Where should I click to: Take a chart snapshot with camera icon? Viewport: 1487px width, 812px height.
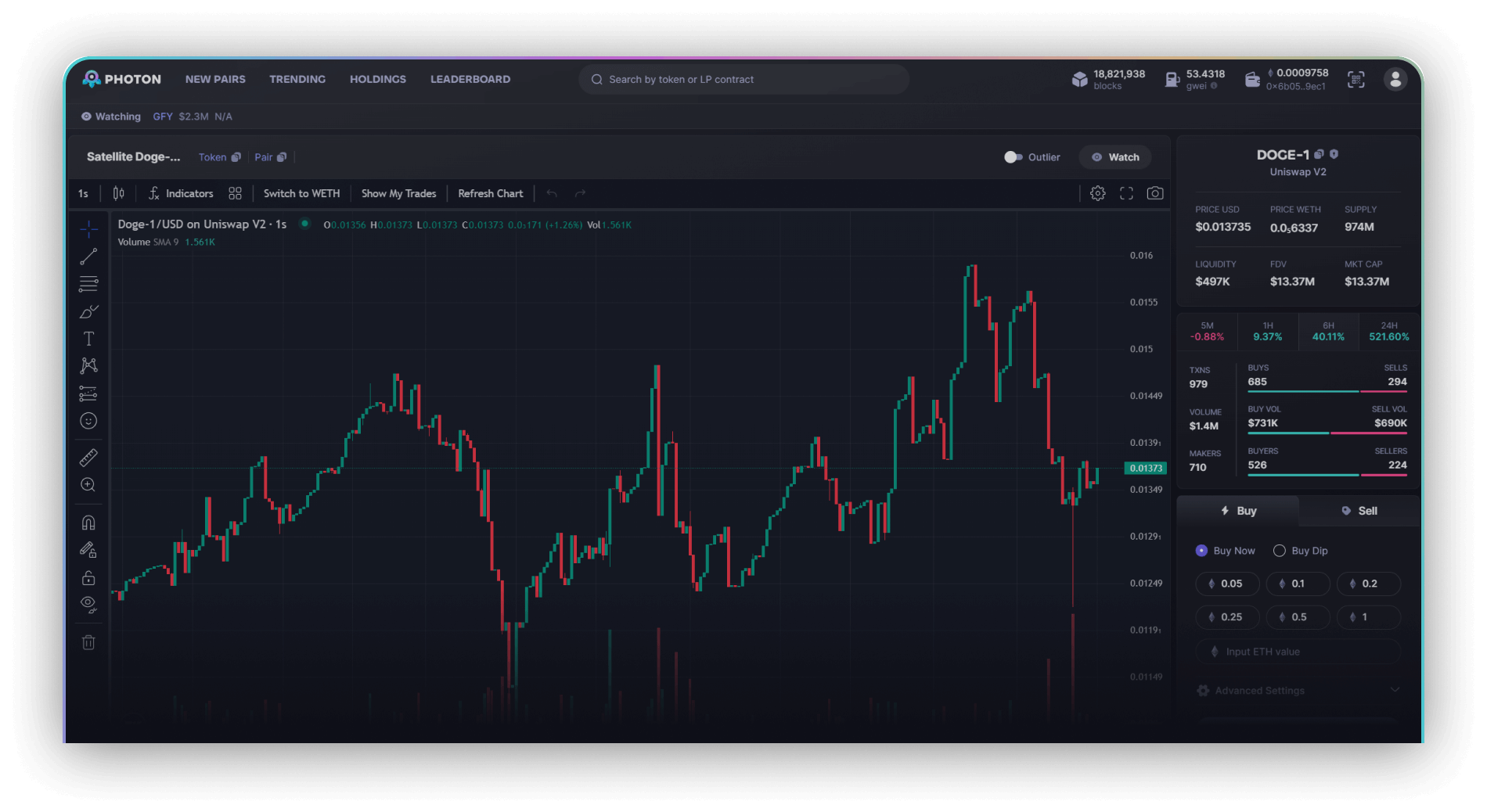(1154, 193)
